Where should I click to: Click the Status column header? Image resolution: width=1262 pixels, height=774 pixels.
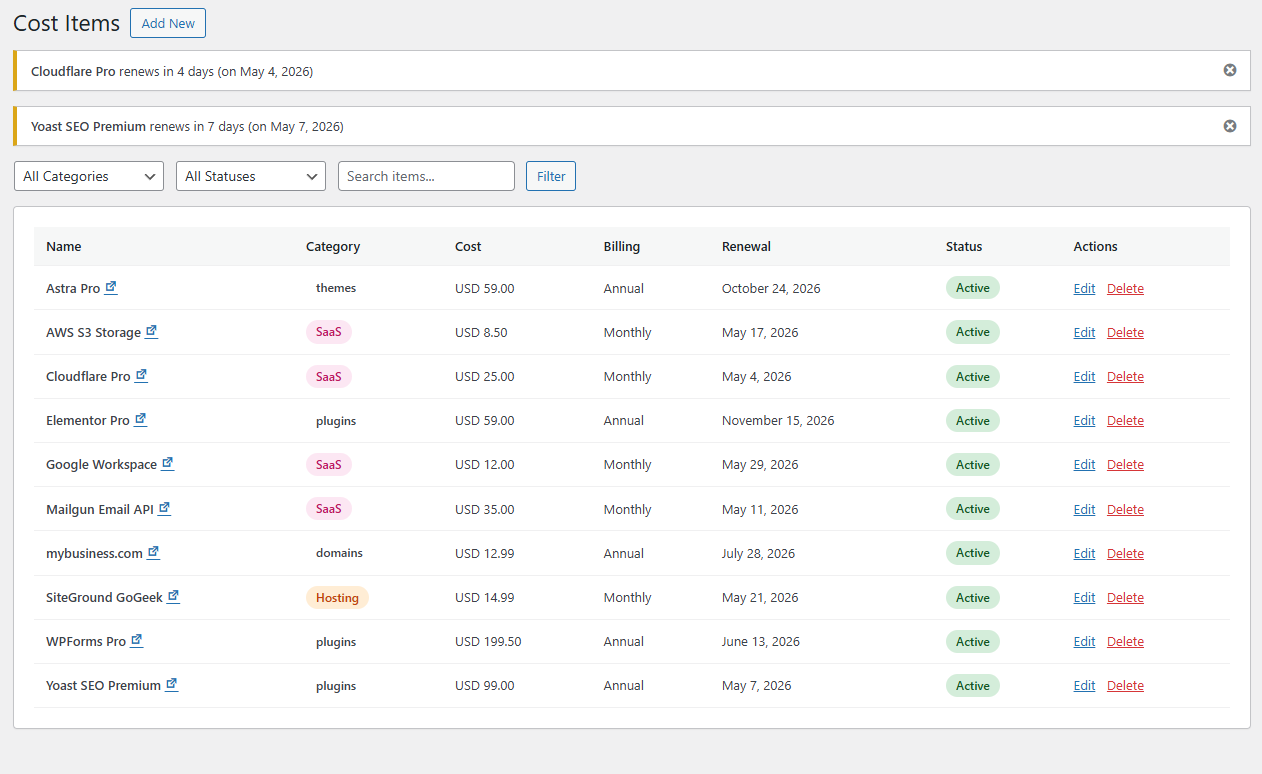point(964,246)
